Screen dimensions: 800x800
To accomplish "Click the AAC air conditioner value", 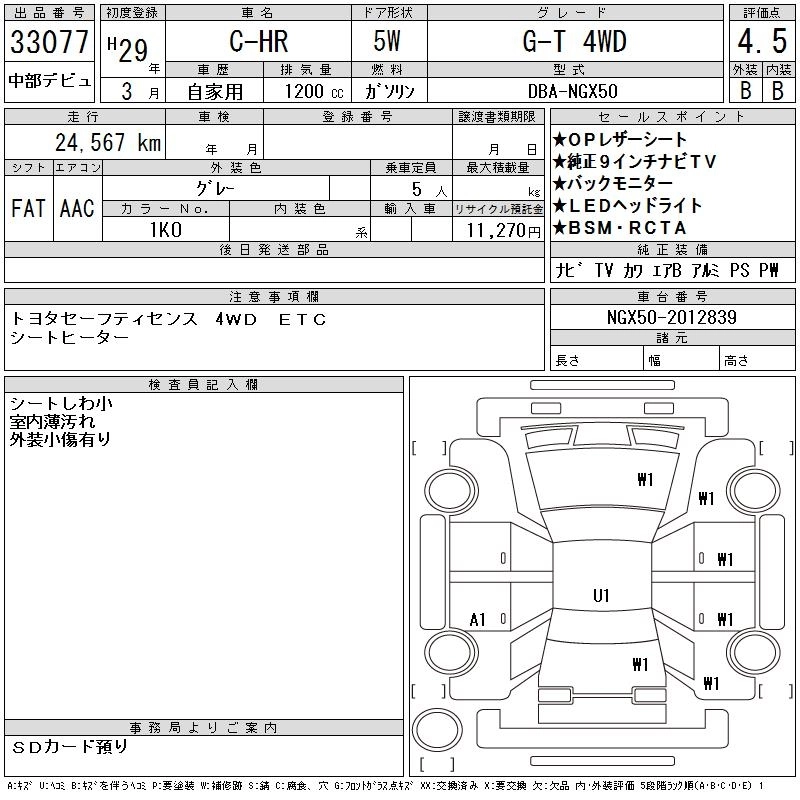I will (77, 208).
